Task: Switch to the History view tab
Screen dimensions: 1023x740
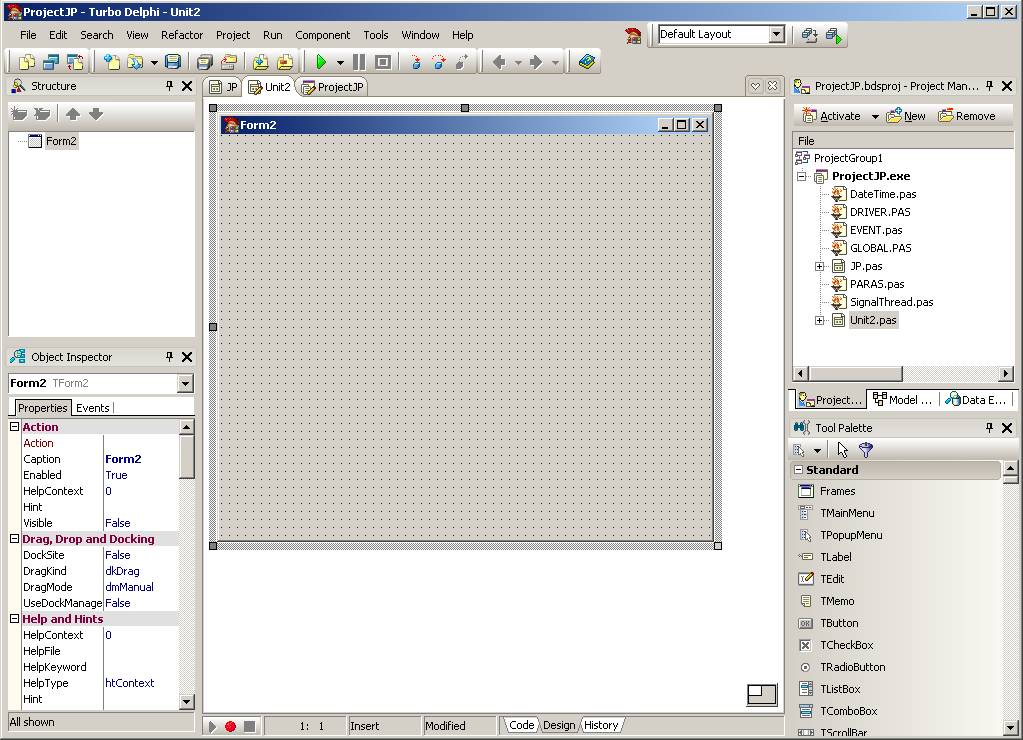Action: click(601, 725)
